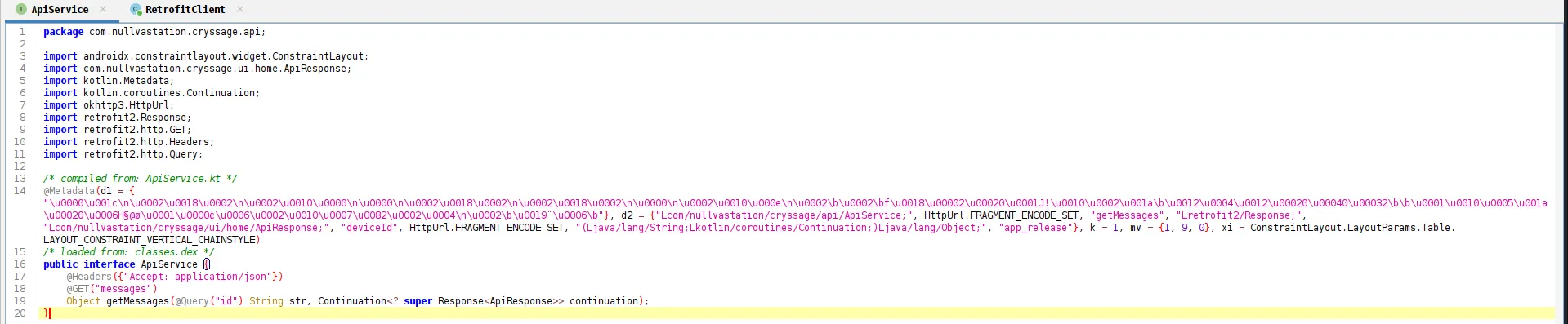Screen dimensions: 1568x324
Task: Click import retrofit2.http.Query line
Action: click(123, 154)
